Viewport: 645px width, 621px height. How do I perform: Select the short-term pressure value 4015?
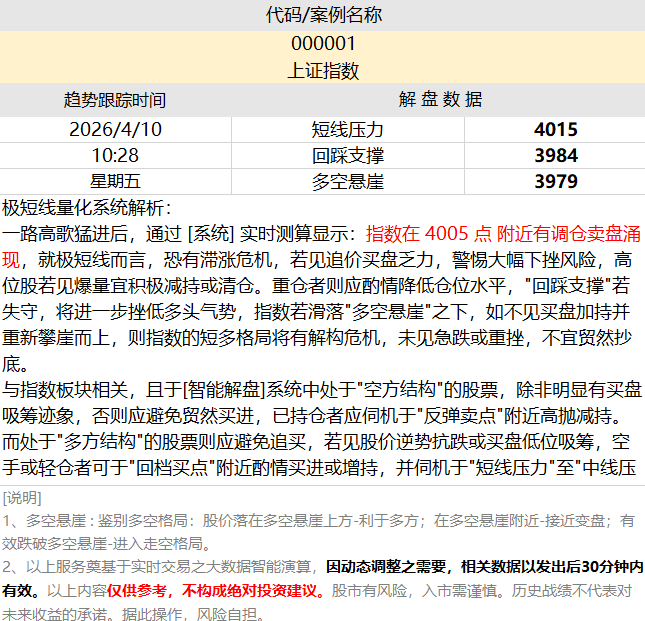555,129
